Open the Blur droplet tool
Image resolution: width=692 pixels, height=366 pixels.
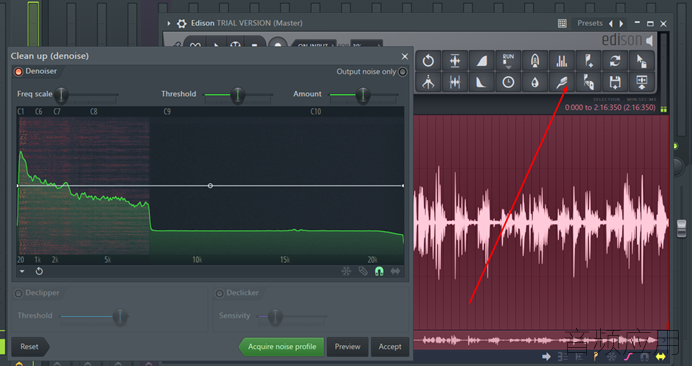535,82
